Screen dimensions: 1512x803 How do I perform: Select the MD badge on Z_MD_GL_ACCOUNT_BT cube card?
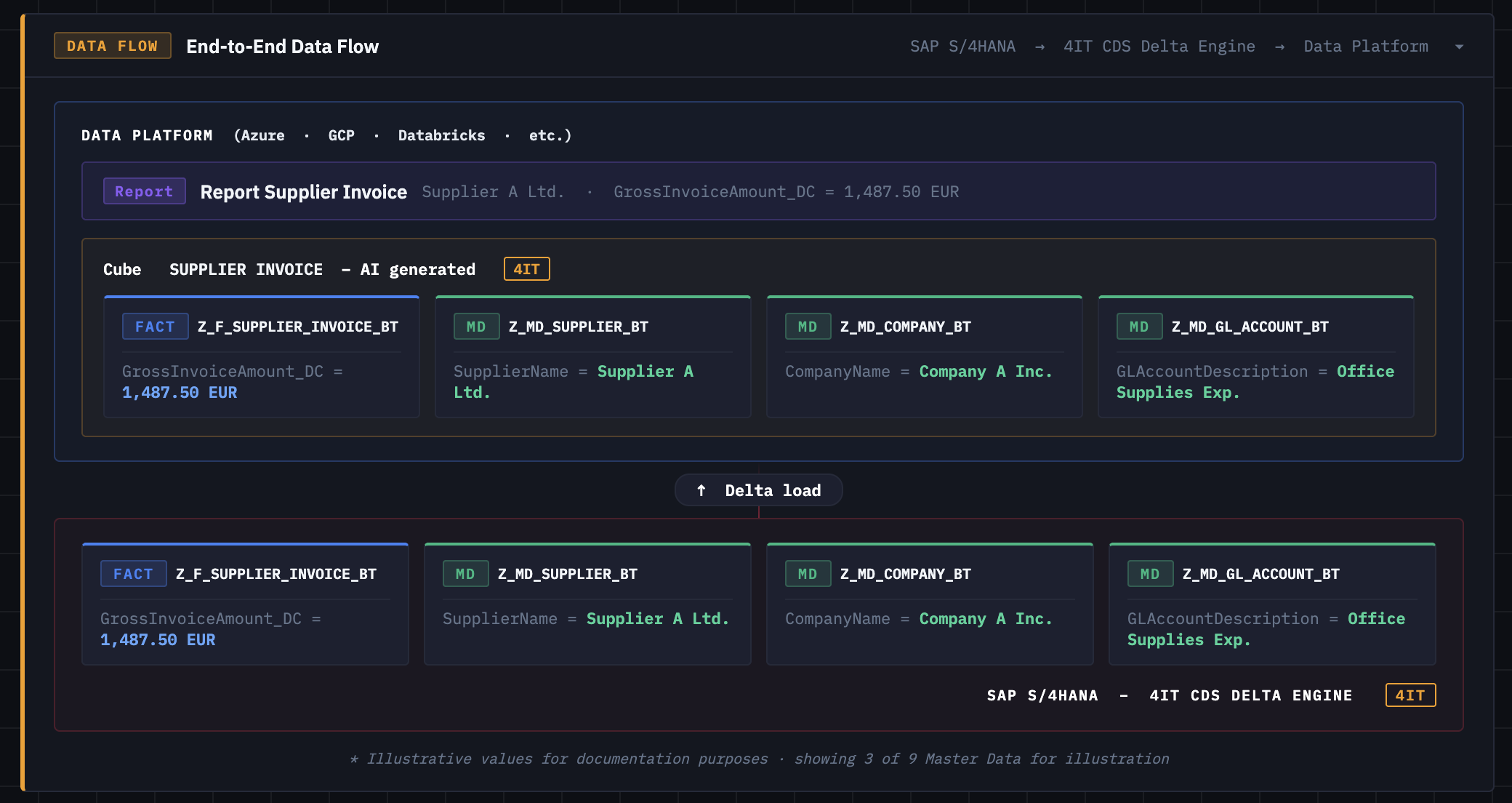[x=1139, y=326]
